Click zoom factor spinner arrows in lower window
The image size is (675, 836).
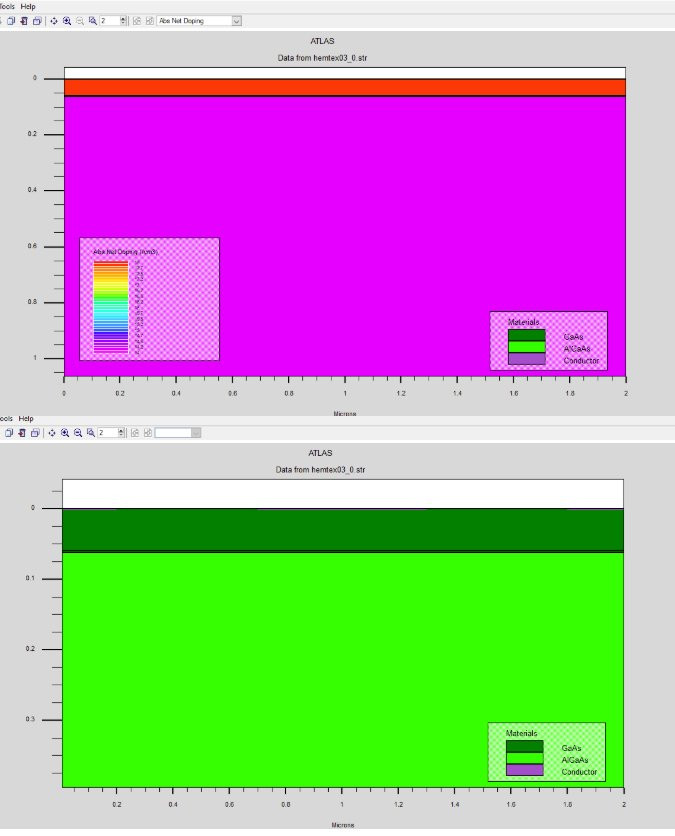(x=122, y=433)
